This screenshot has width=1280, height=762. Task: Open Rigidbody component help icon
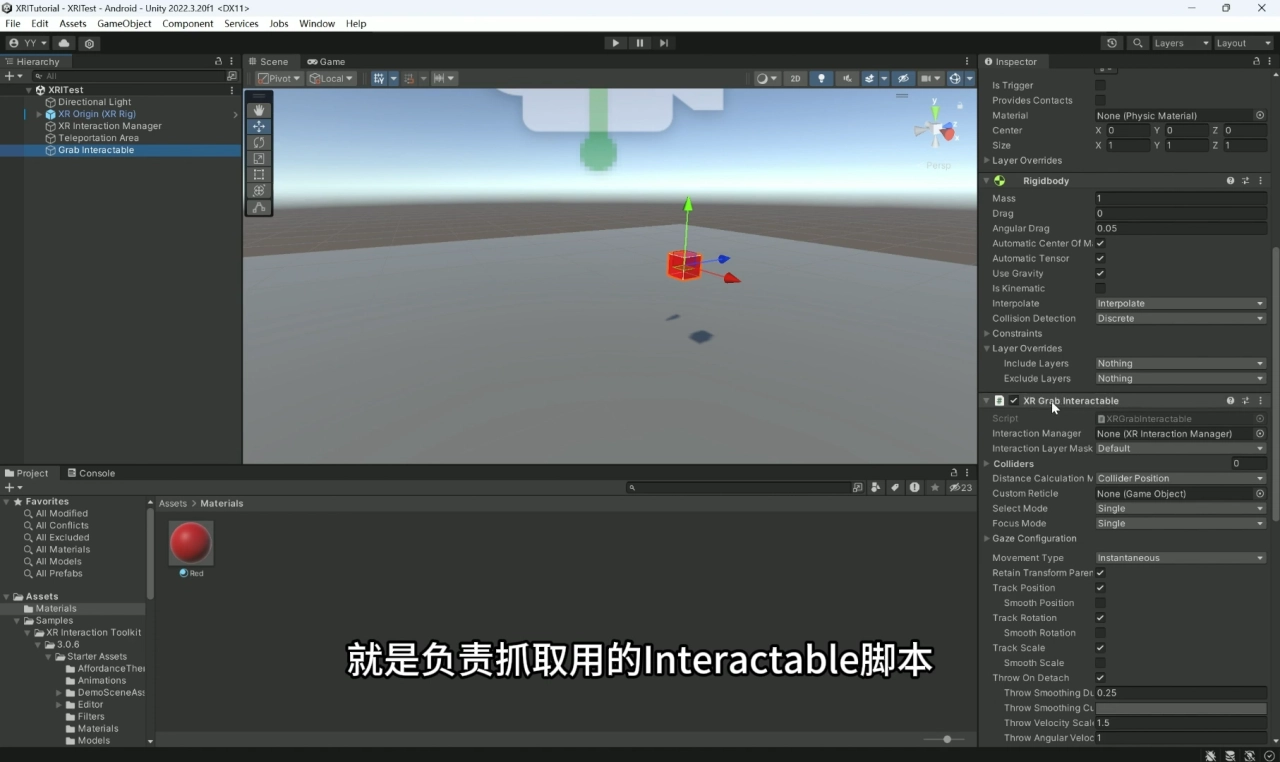pyautogui.click(x=1230, y=181)
